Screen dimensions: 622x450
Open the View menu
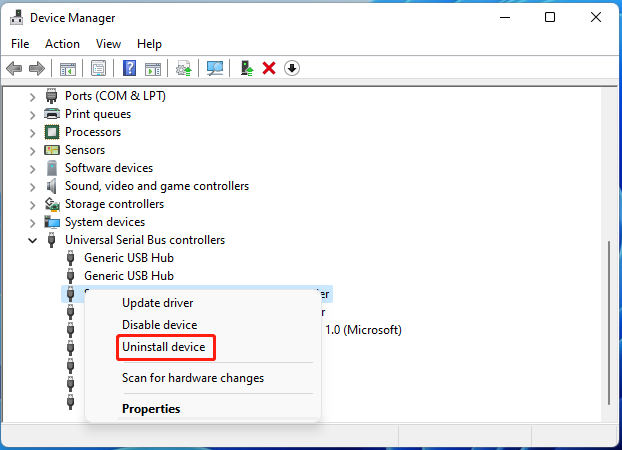point(108,44)
